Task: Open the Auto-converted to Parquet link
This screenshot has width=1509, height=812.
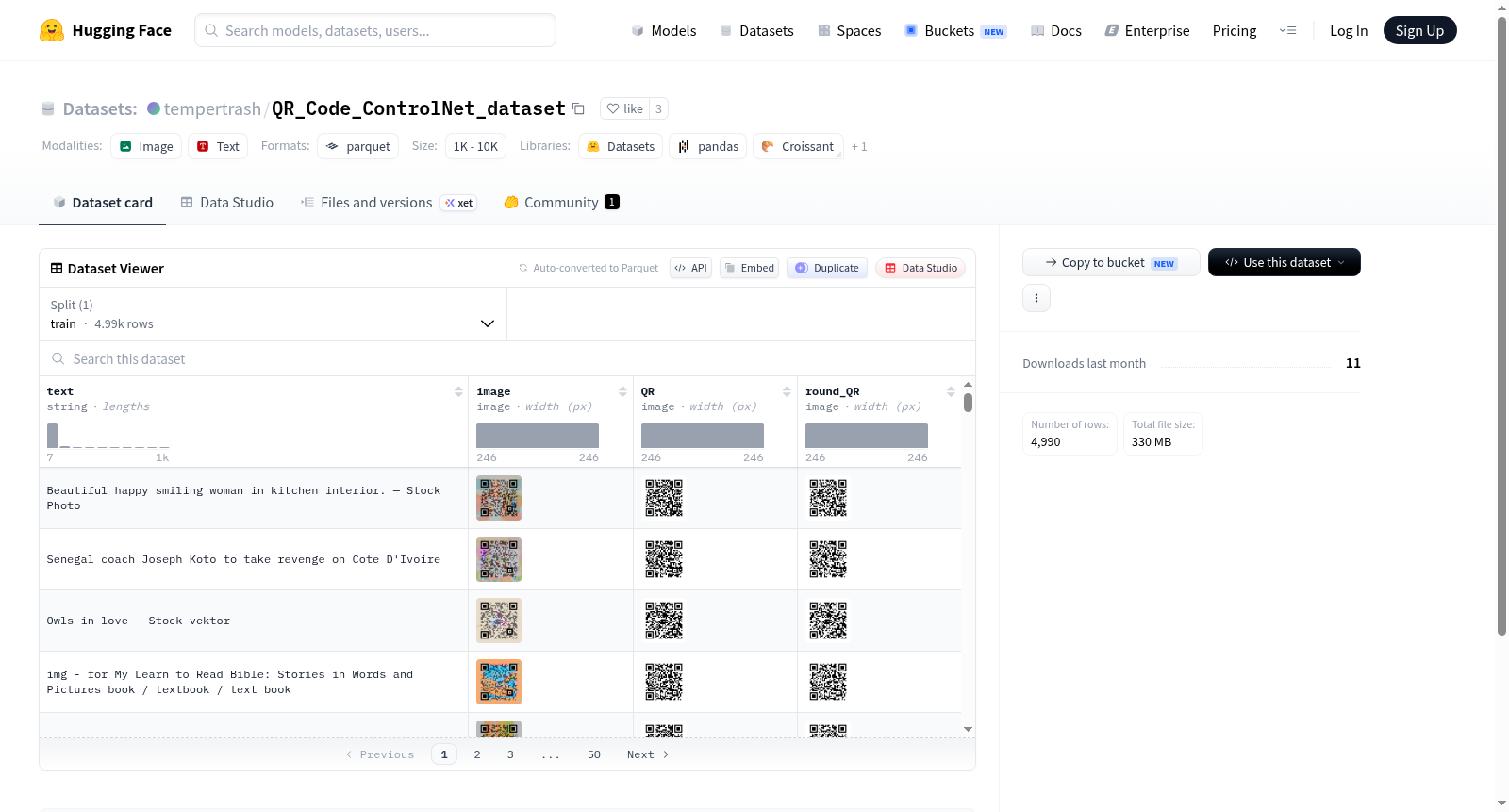Action: pos(595,268)
